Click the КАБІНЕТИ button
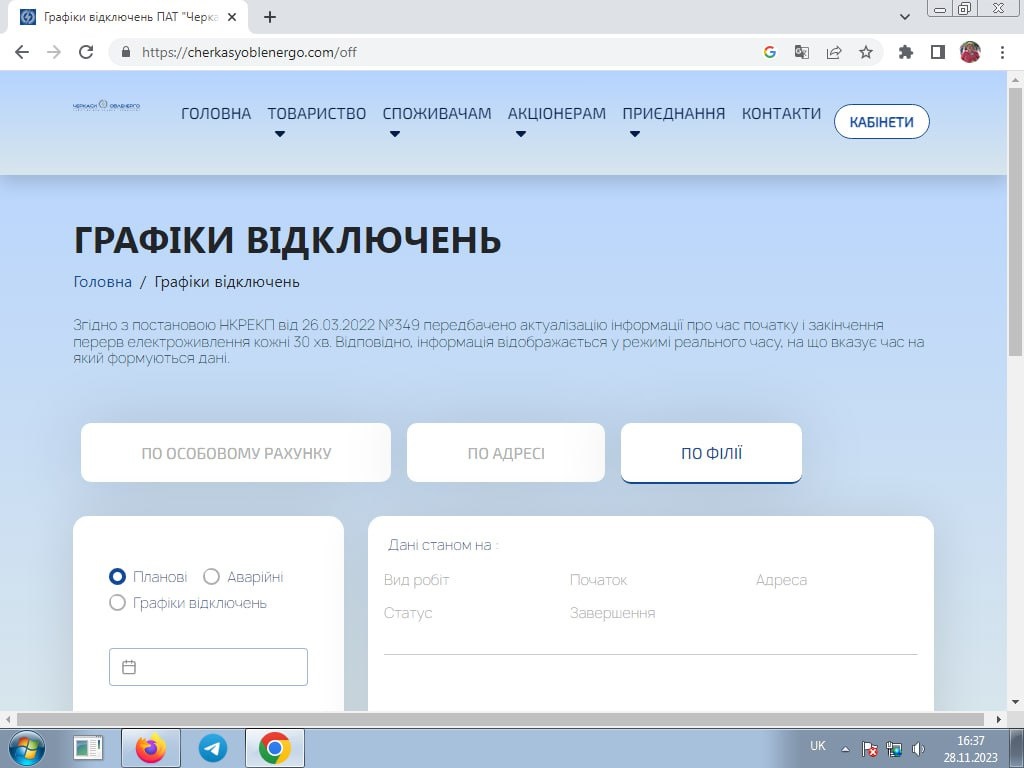Image resolution: width=1024 pixels, height=768 pixels. point(881,122)
